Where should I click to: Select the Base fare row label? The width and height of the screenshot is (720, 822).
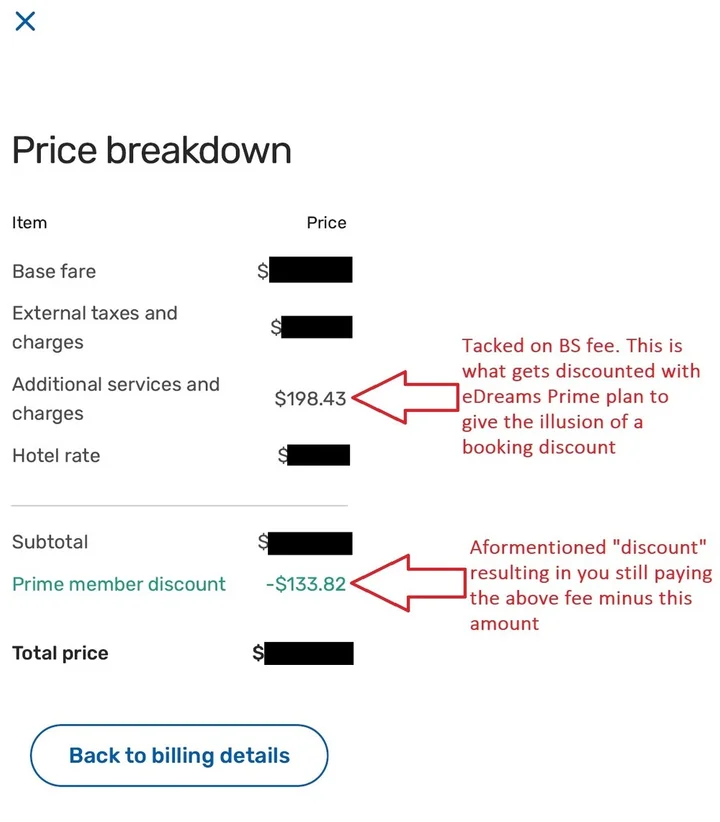pos(54,272)
